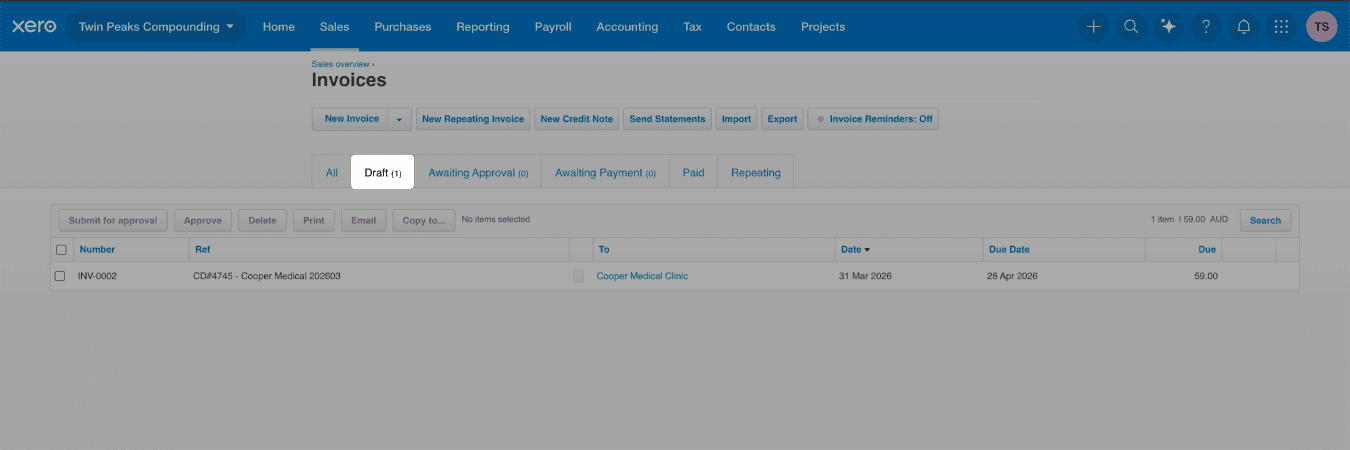1350x450 pixels.
Task: Open the TS user avatar menu
Action: click(1322, 27)
